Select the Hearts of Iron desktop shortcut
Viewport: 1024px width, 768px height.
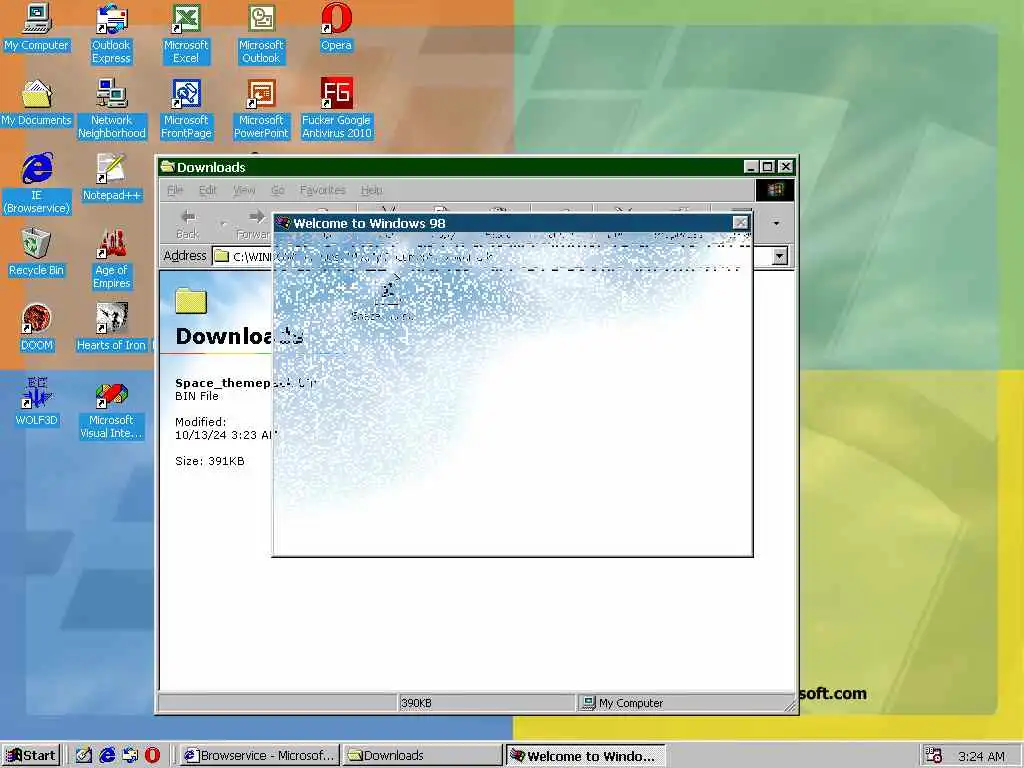coord(112,328)
